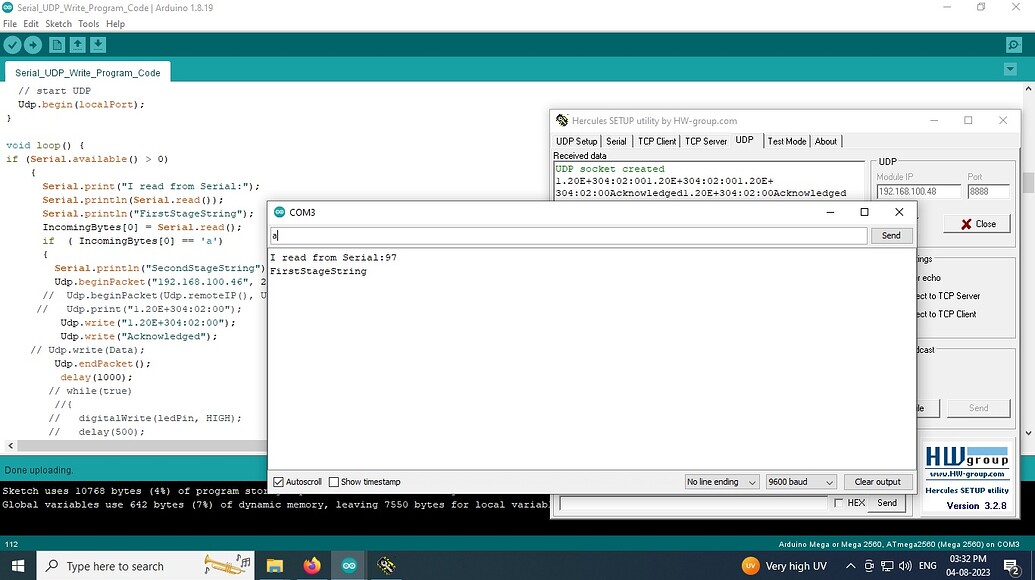Upload the sketch using the arrow icon
The image size is (1035, 580).
click(x=35, y=44)
